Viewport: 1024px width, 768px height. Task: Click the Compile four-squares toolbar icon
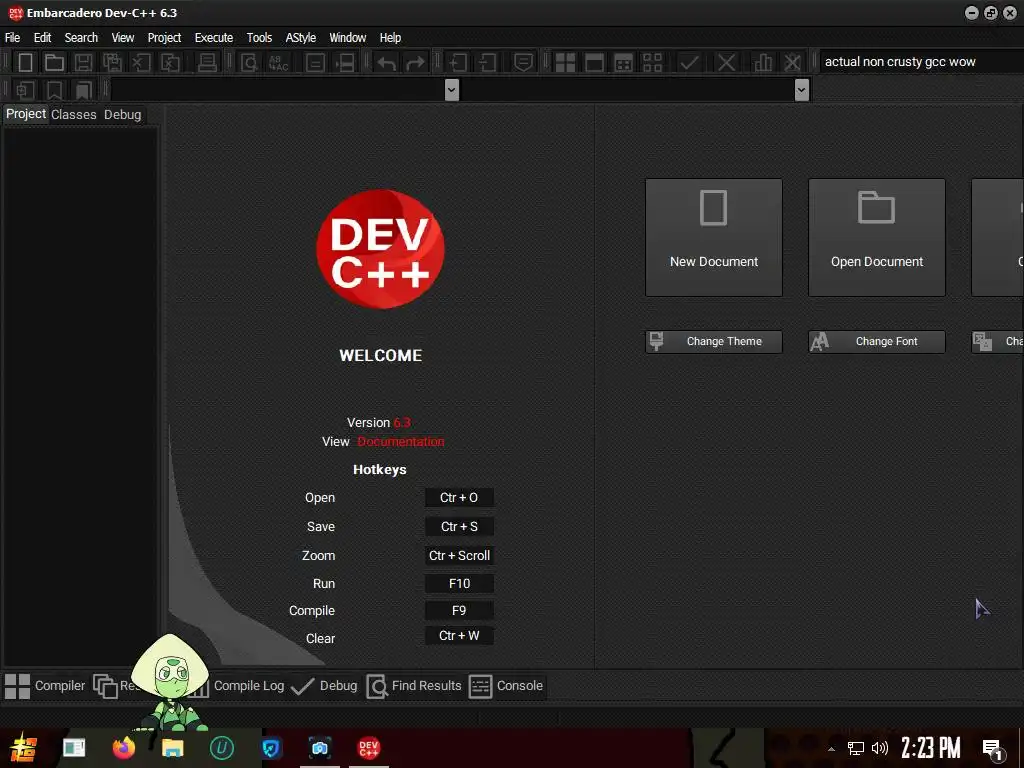[565, 63]
